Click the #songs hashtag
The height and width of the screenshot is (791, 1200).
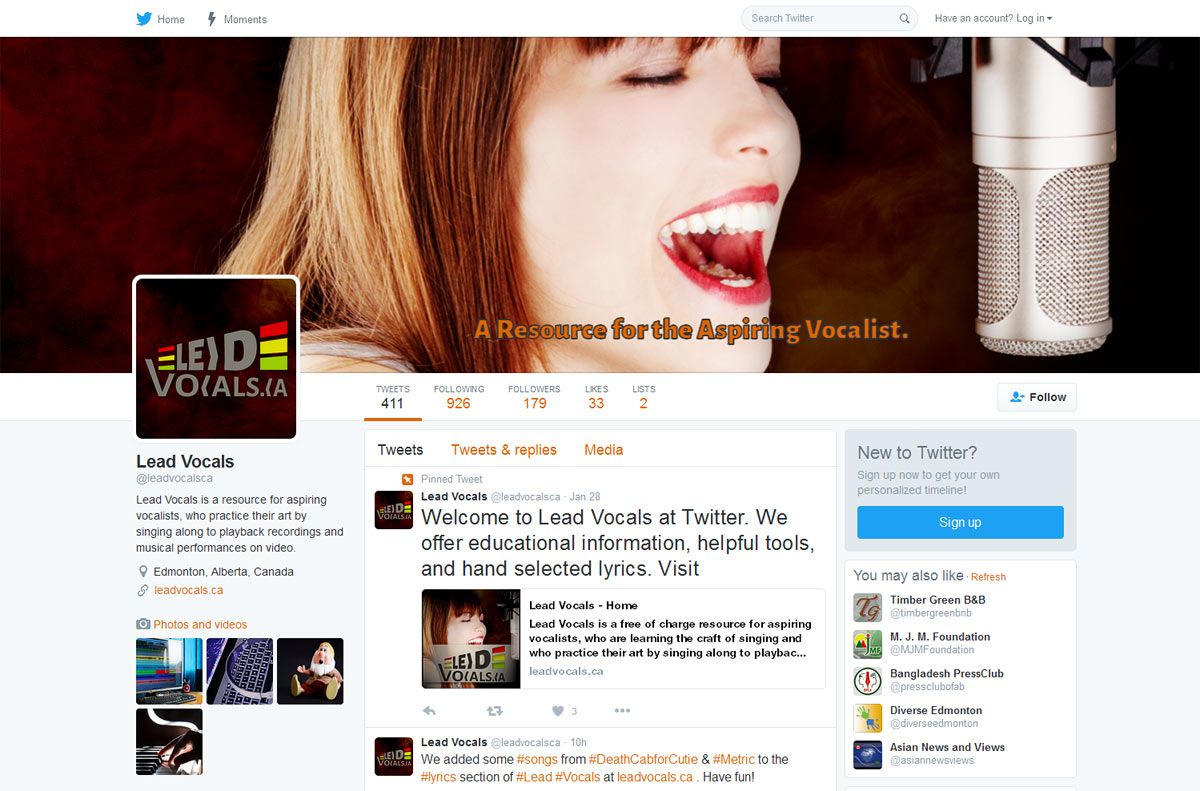pyautogui.click(x=536, y=760)
